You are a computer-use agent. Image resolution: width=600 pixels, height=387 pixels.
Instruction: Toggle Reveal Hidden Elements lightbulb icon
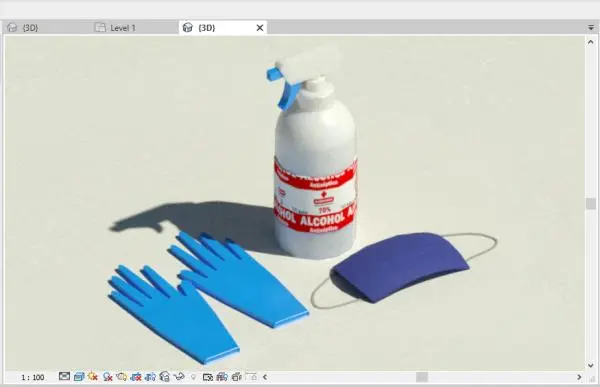(193, 377)
